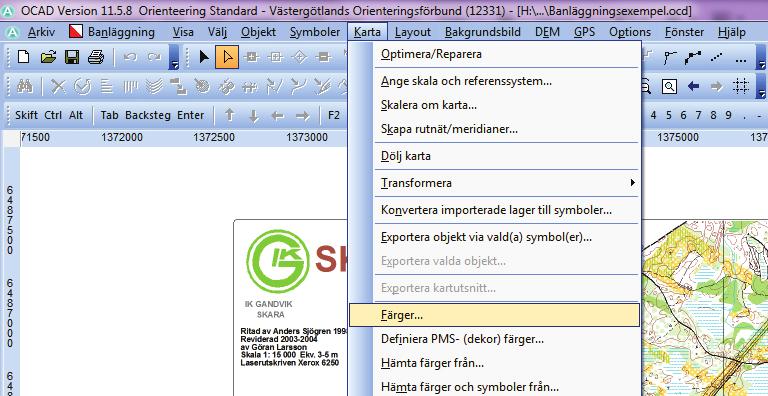Image resolution: width=768 pixels, height=396 pixels.
Task: Expand view toolbar overflow beside grid icon
Action: 761,87
